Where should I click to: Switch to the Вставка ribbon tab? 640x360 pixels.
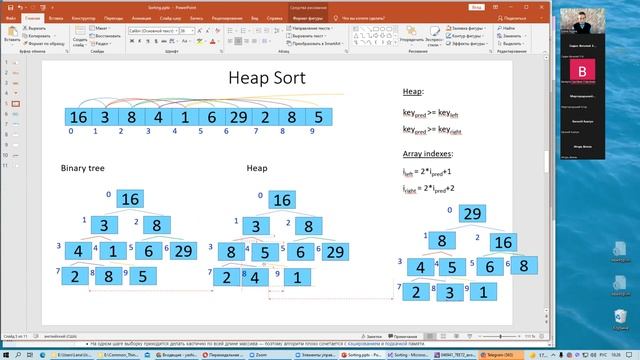[x=56, y=18]
